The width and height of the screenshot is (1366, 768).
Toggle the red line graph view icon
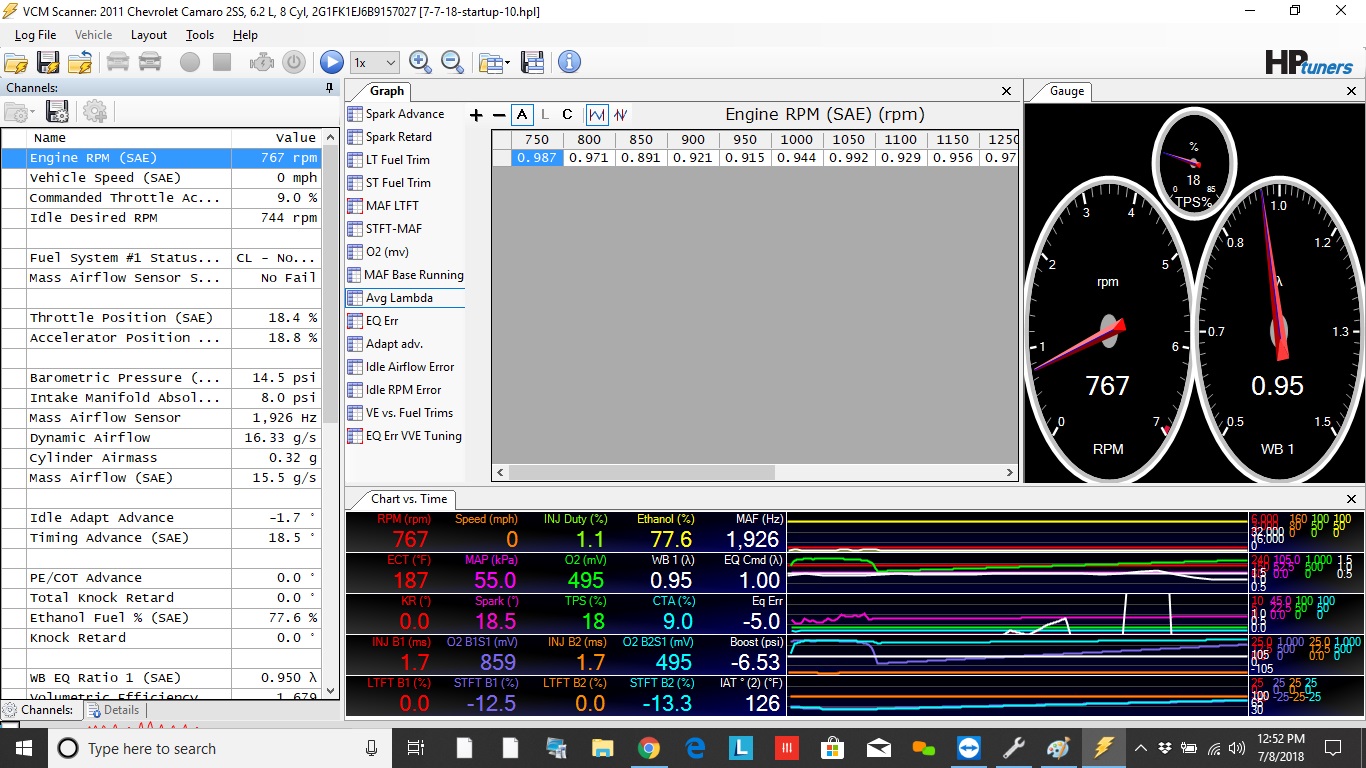[x=621, y=115]
